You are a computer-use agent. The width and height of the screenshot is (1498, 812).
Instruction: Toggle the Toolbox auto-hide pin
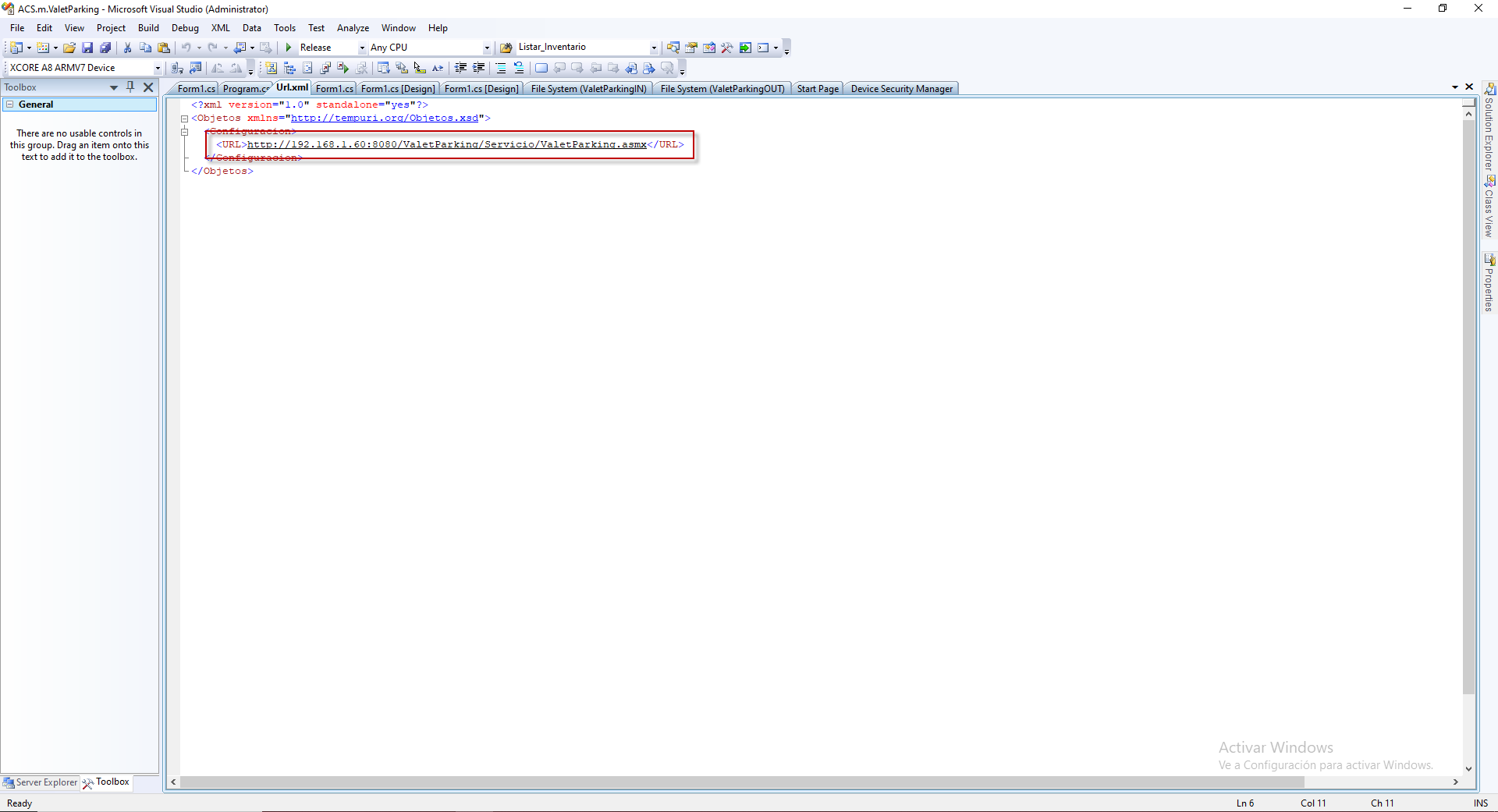pyautogui.click(x=130, y=87)
